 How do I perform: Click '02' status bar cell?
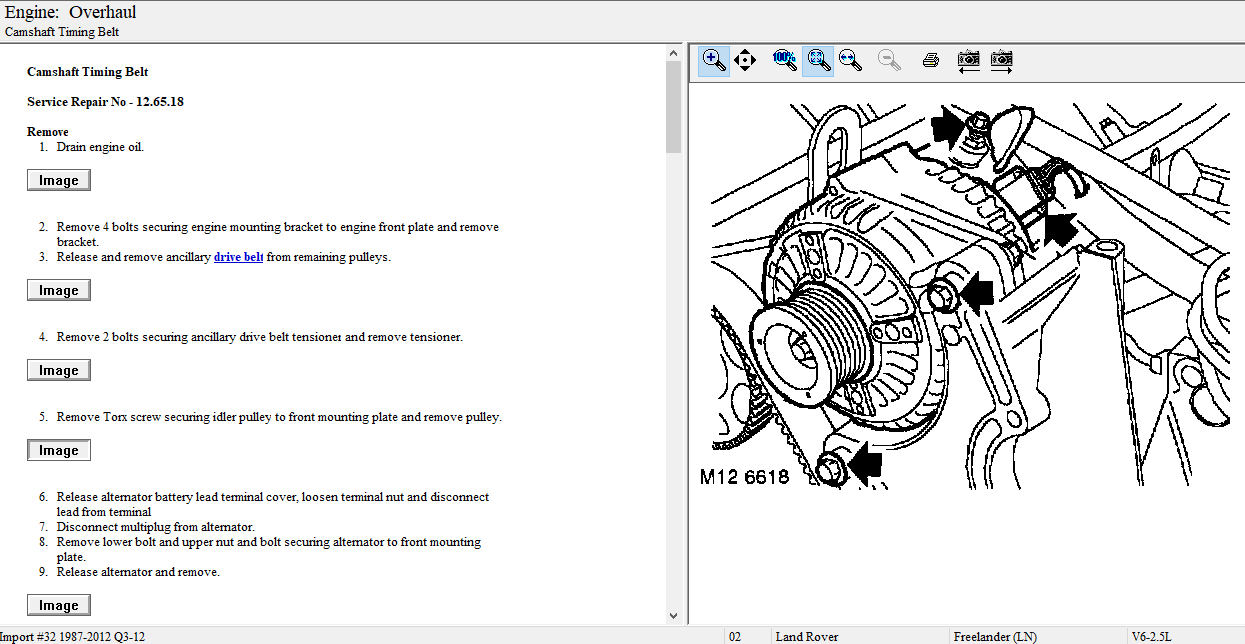[x=735, y=636]
